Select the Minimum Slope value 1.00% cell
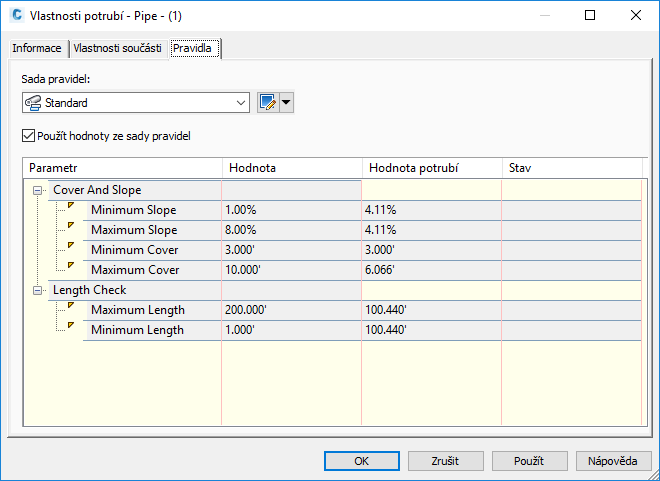 click(290, 210)
